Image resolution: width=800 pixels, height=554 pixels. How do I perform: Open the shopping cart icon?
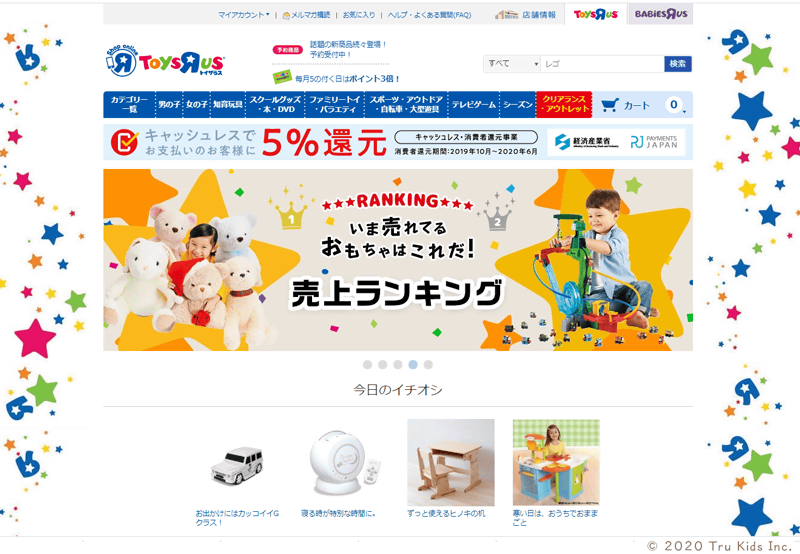click(x=610, y=105)
